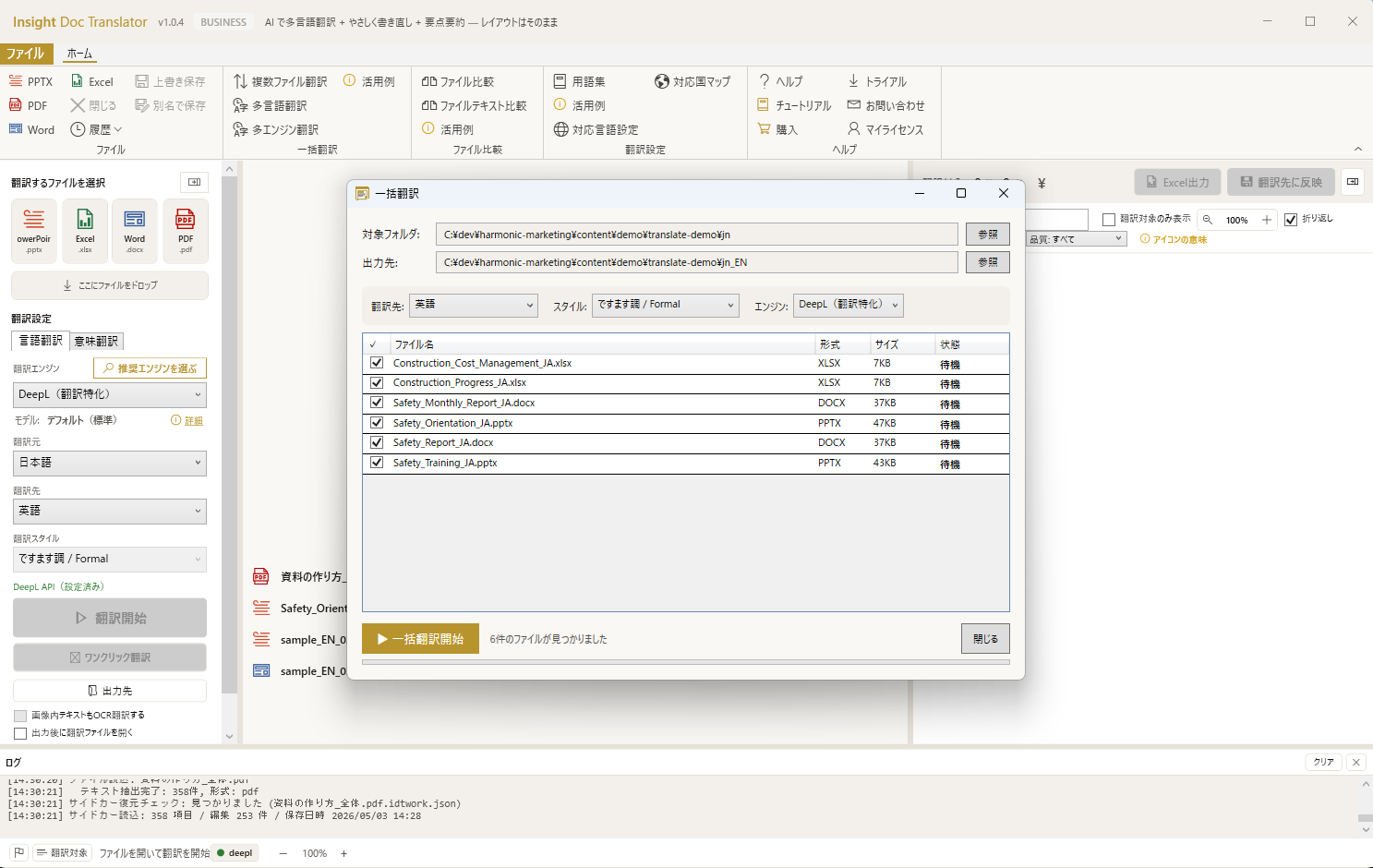This screenshot has height=868, width=1373.
Task: Uncheck Safety_Monthly_Report_JA.docx
Action: [x=377, y=403]
